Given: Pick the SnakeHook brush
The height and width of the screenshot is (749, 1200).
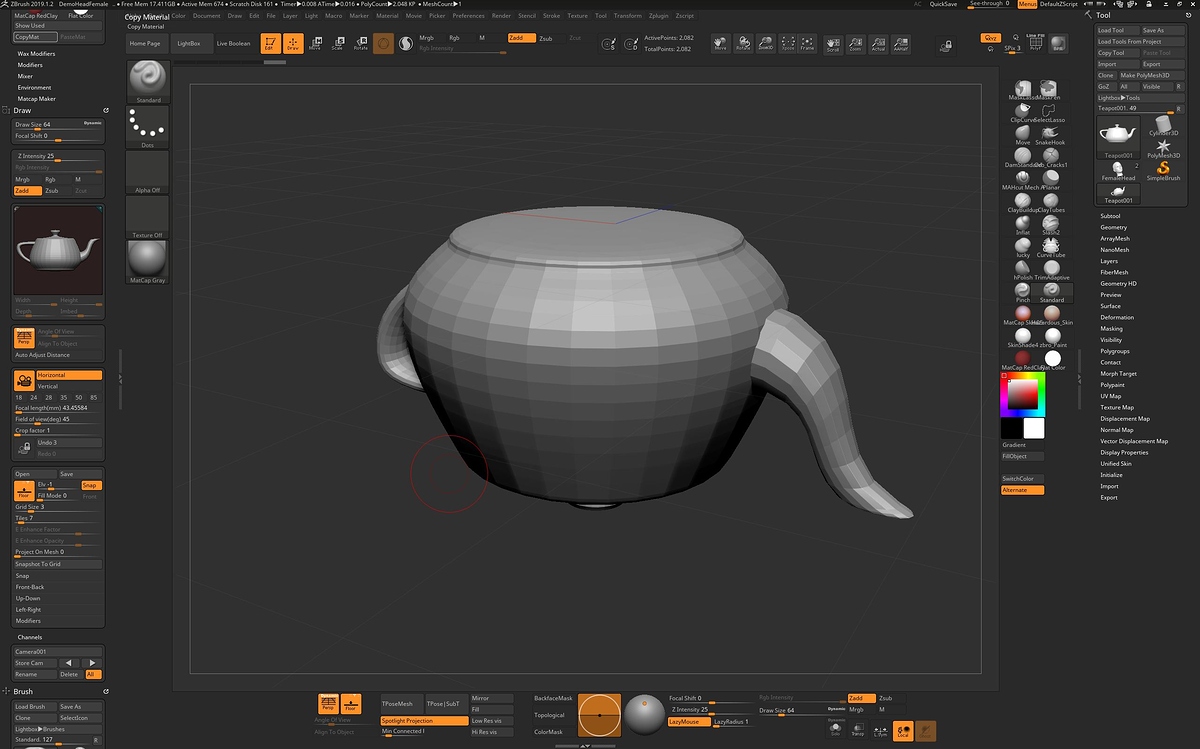Looking at the screenshot, I should [x=1050, y=135].
